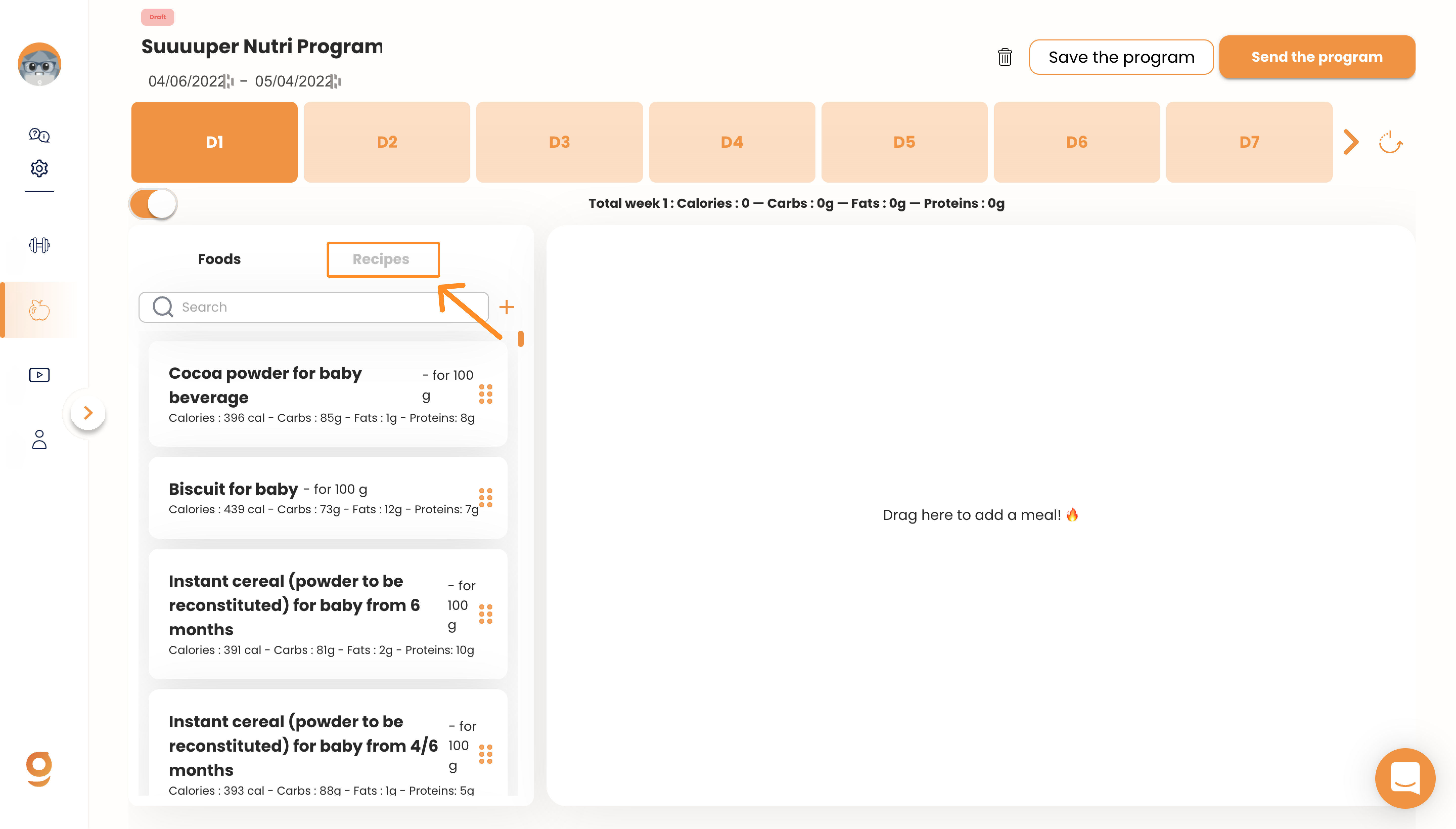Open the dumbbell workouts section
1456x829 pixels.
(x=39, y=245)
